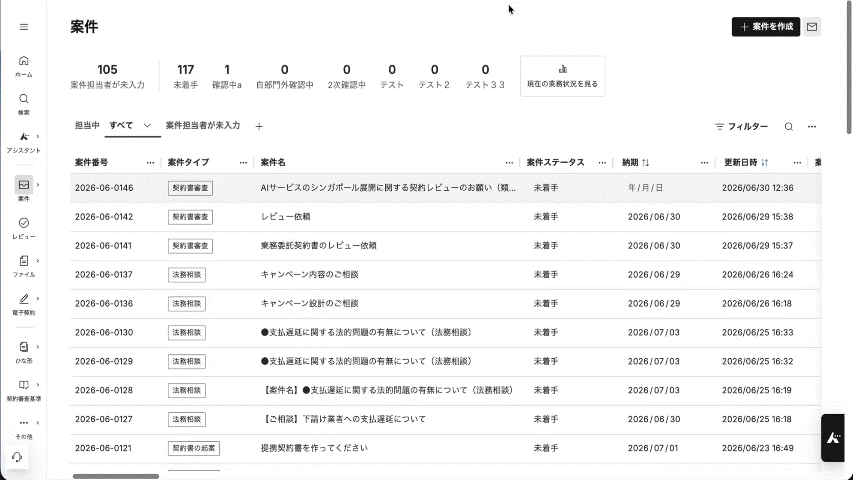Open 案件番号 column options menu
853x480 pixels.
[150, 162]
